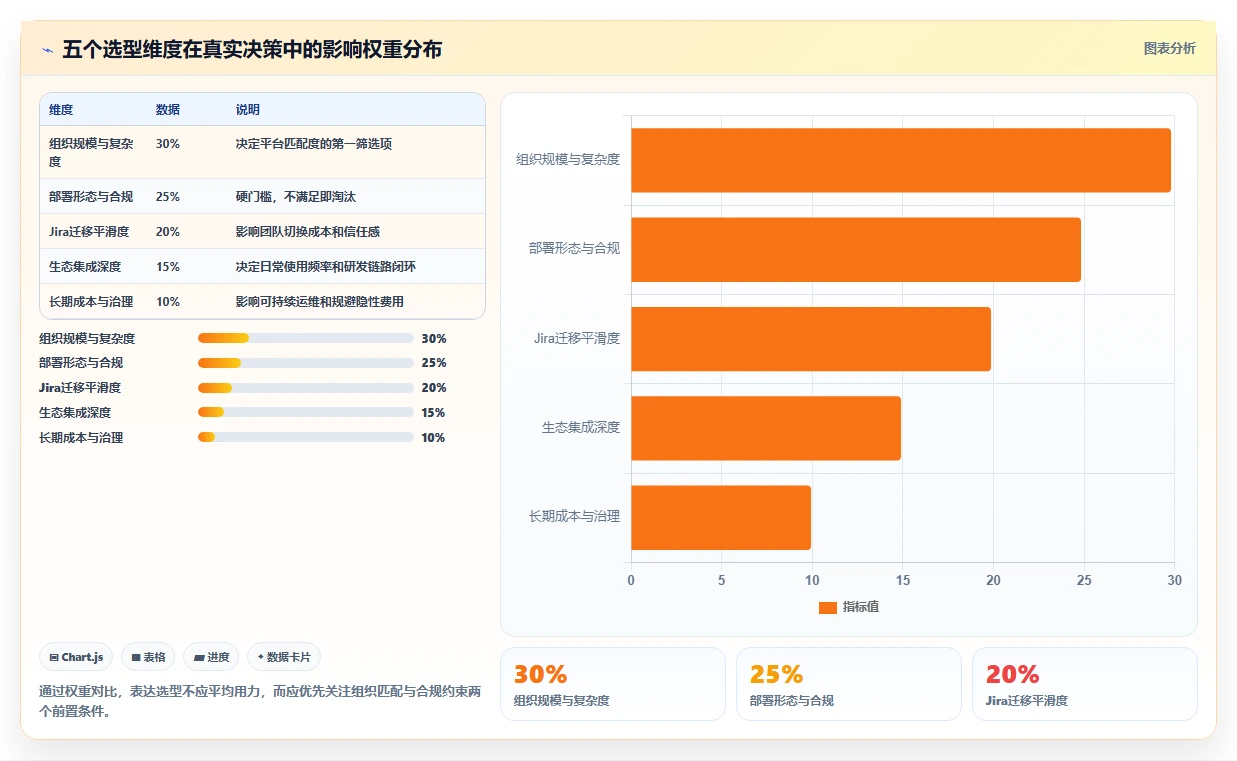The width and height of the screenshot is (1237, 761).
Task: Open the 30% 组织规模与复杂度 data card
Action: [x=613, y=684]
